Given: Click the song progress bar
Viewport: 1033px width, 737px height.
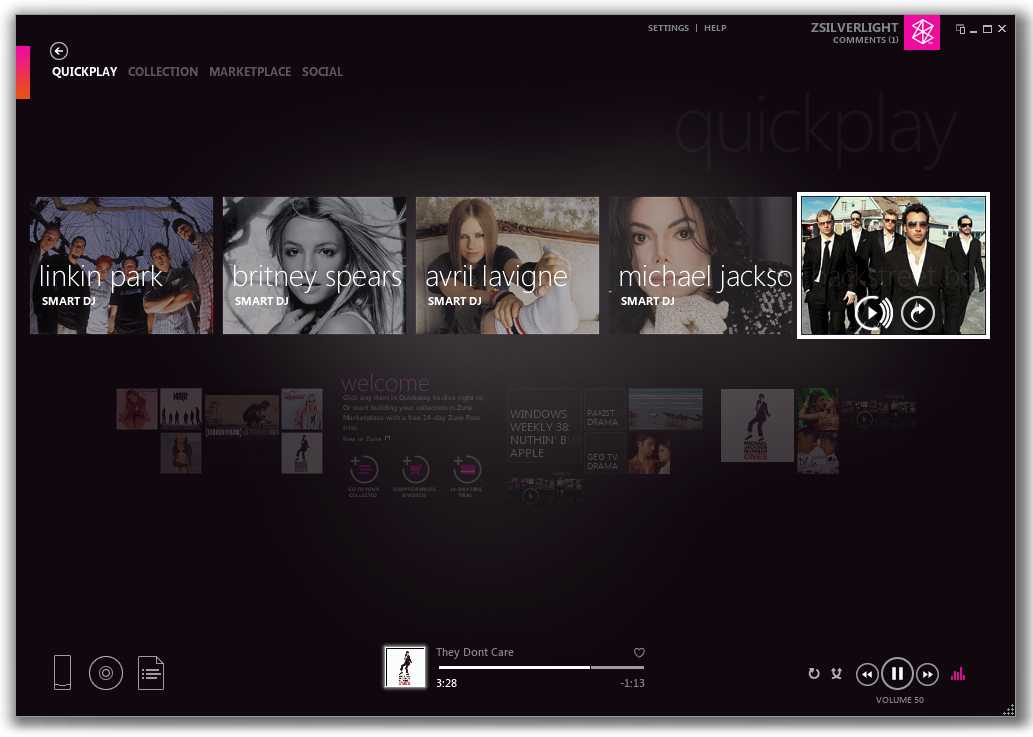Looking at the screenshot, I should [x=542, y=668].
